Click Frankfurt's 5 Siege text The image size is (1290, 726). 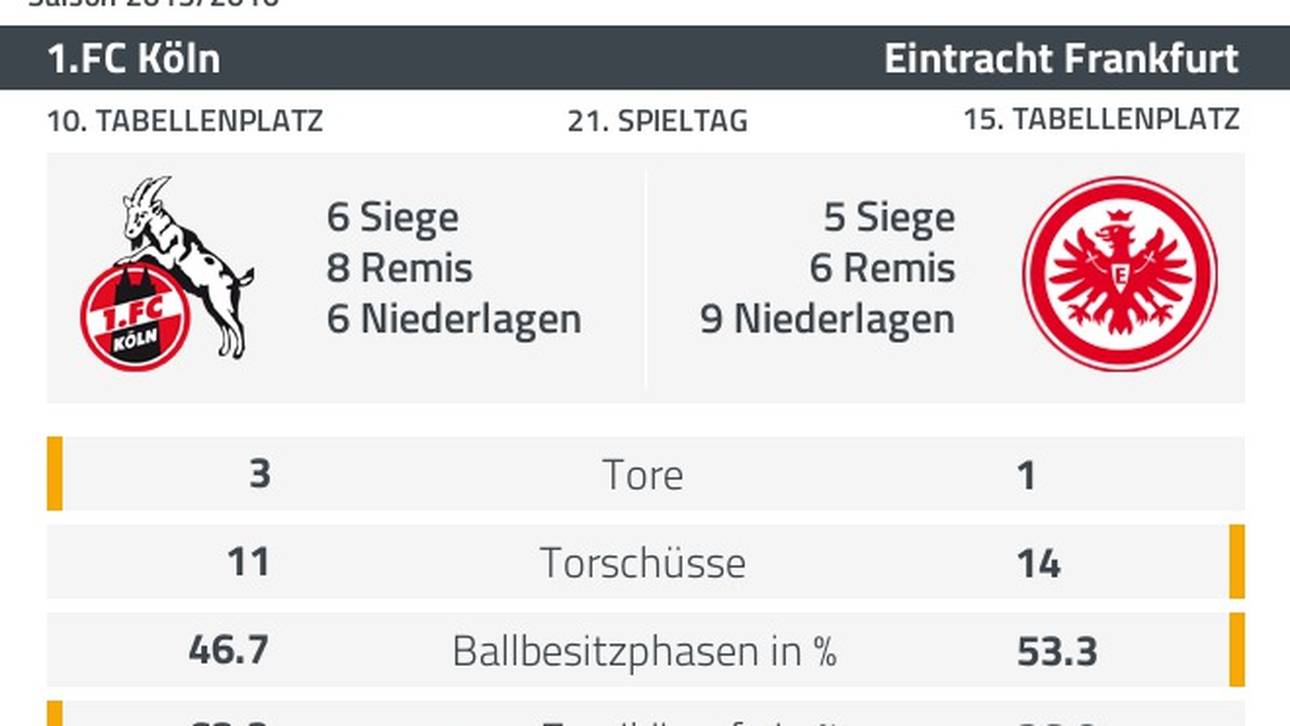point(889,217)
